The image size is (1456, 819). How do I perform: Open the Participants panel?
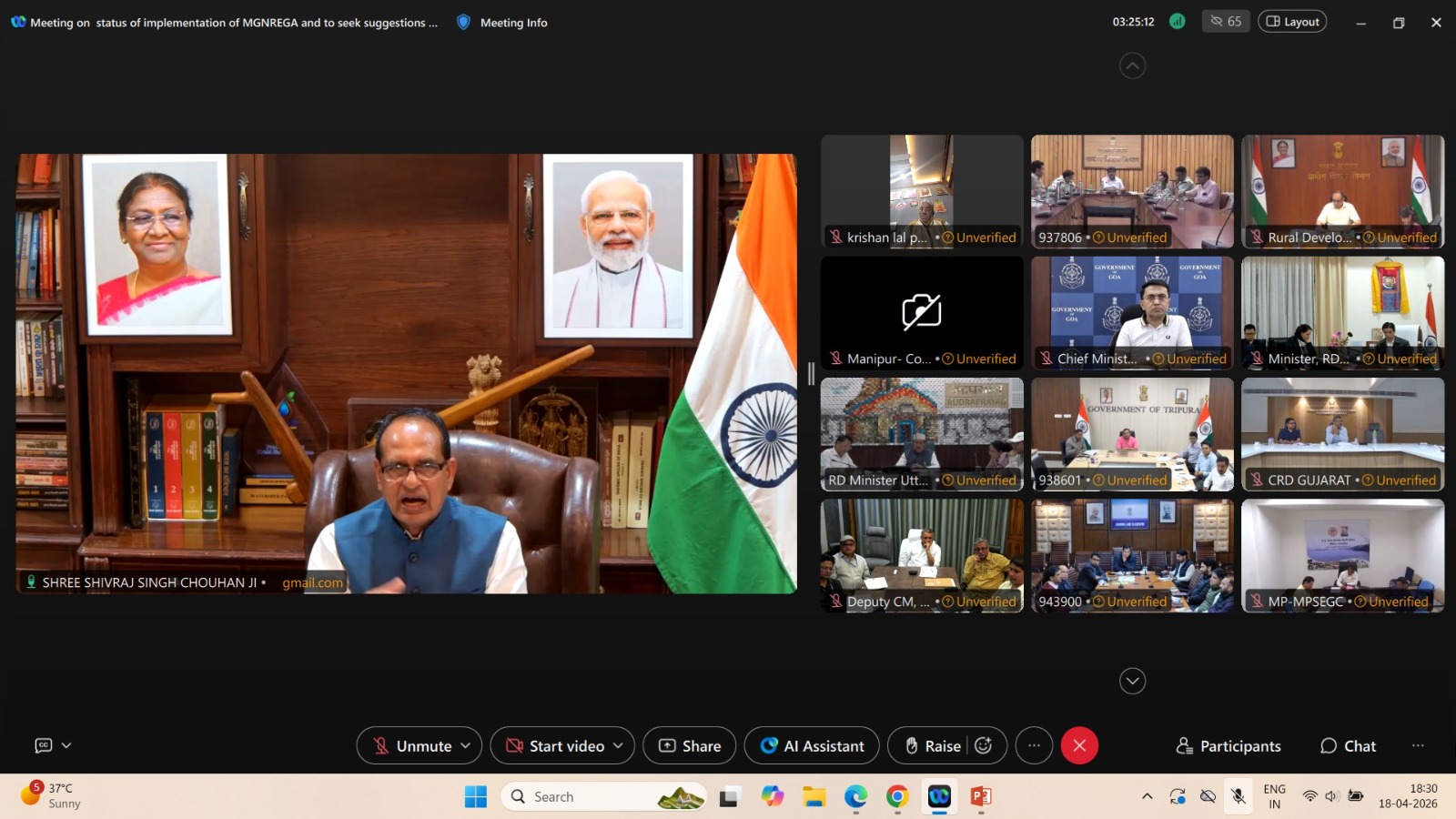[x=1228, y=745]
